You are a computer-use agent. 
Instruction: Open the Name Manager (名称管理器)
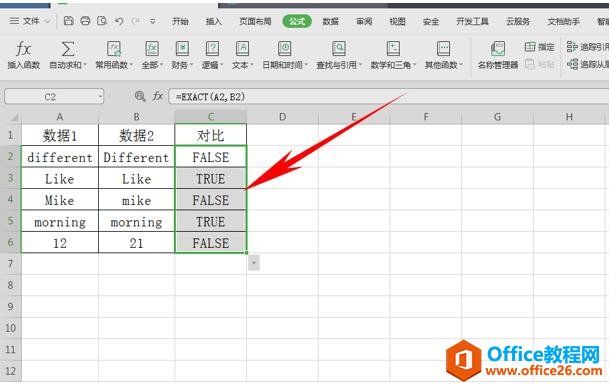point(498,55)
